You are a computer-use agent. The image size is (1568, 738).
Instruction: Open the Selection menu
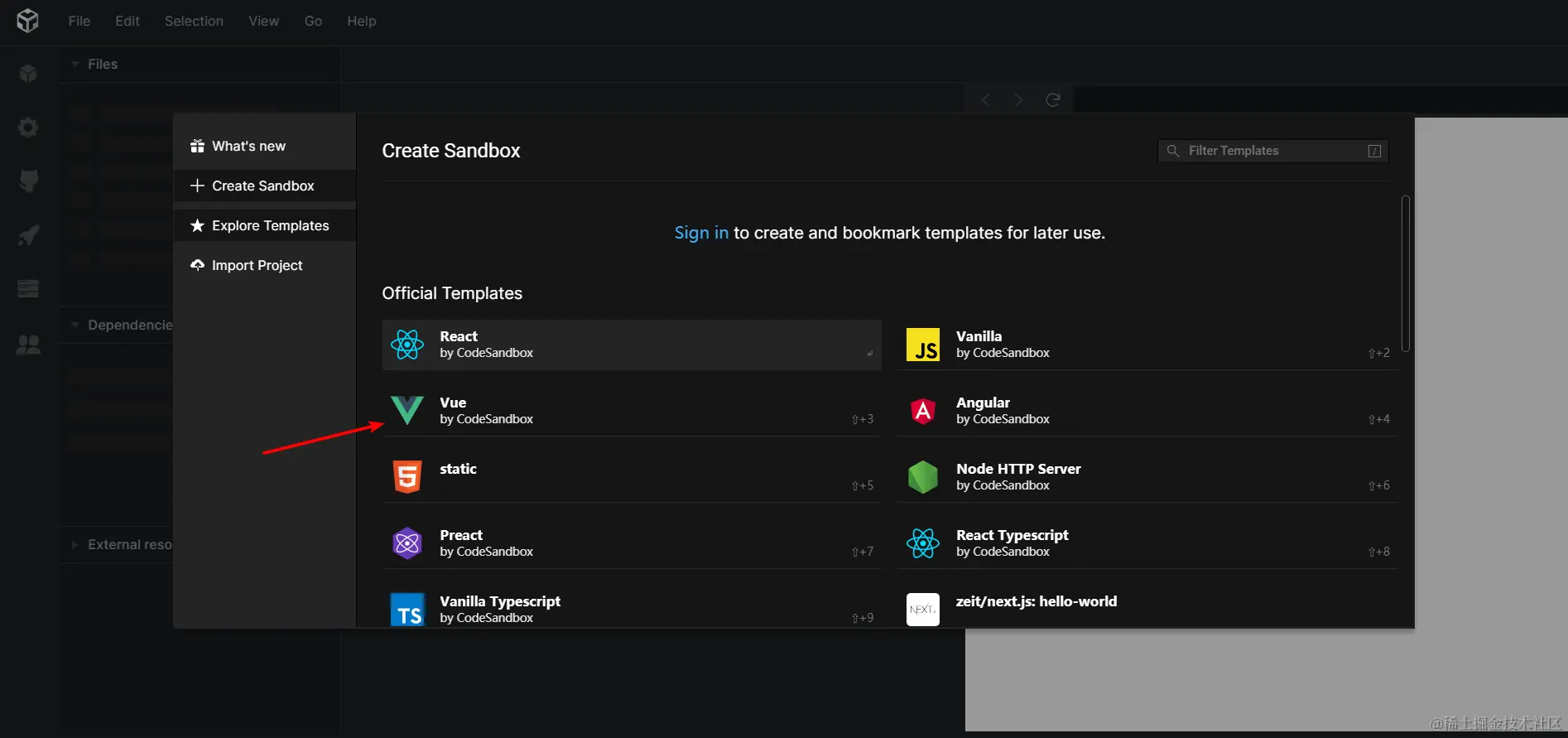[x=194, y=21]
